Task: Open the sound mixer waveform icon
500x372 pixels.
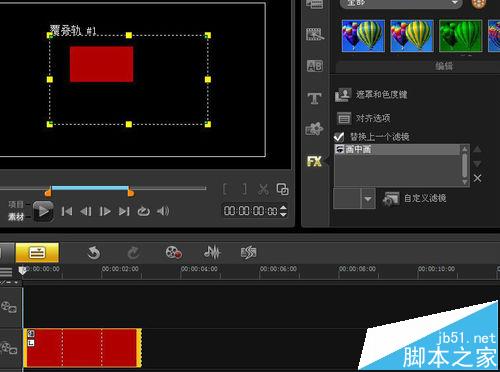Action: [212, 252]
